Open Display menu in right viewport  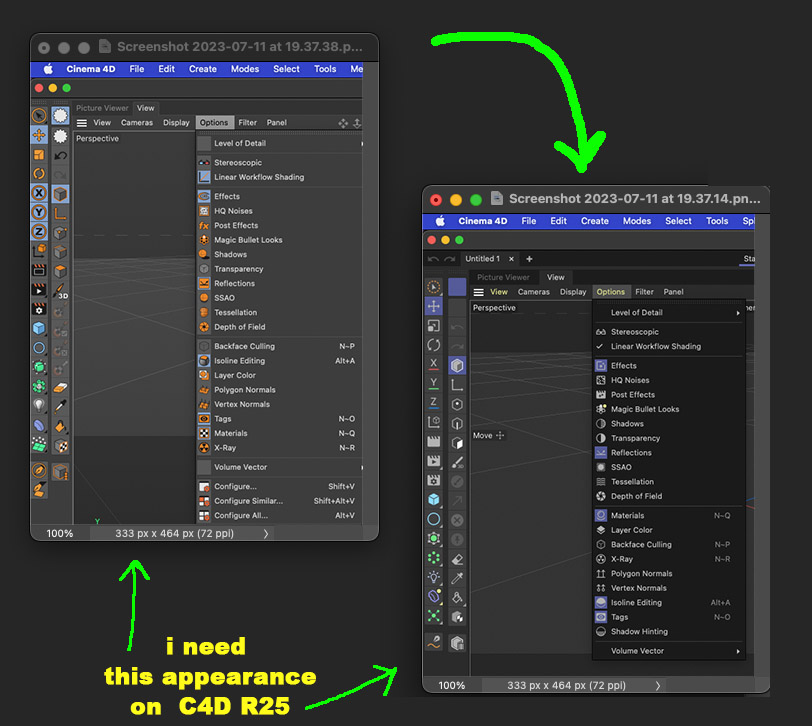(x=573, y=292)
